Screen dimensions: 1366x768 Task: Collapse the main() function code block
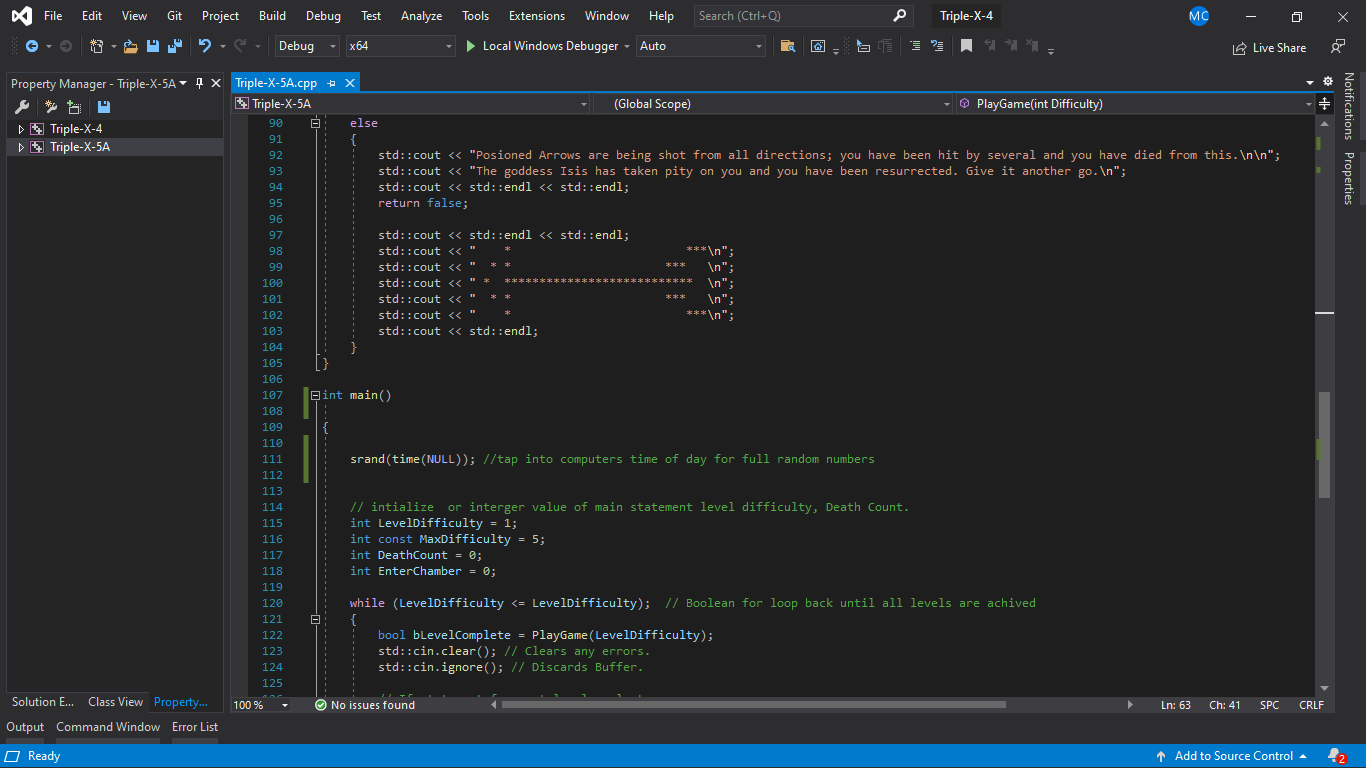315,395
